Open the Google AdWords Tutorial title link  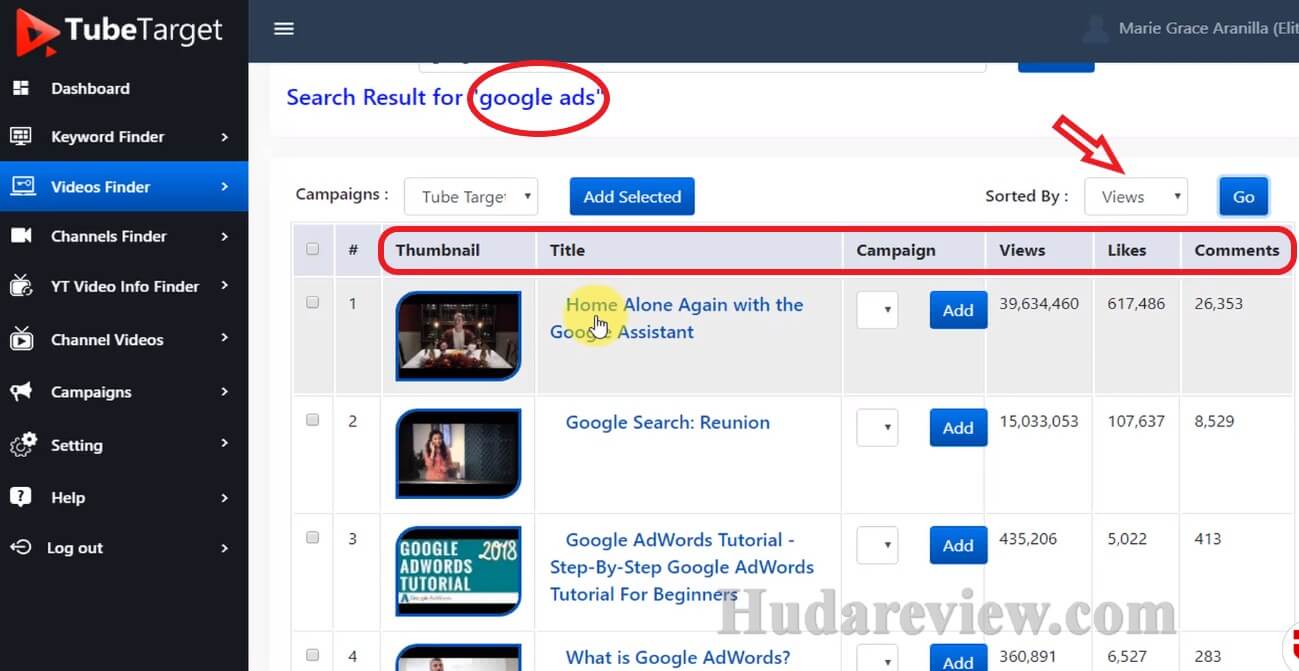coord(682,567)
